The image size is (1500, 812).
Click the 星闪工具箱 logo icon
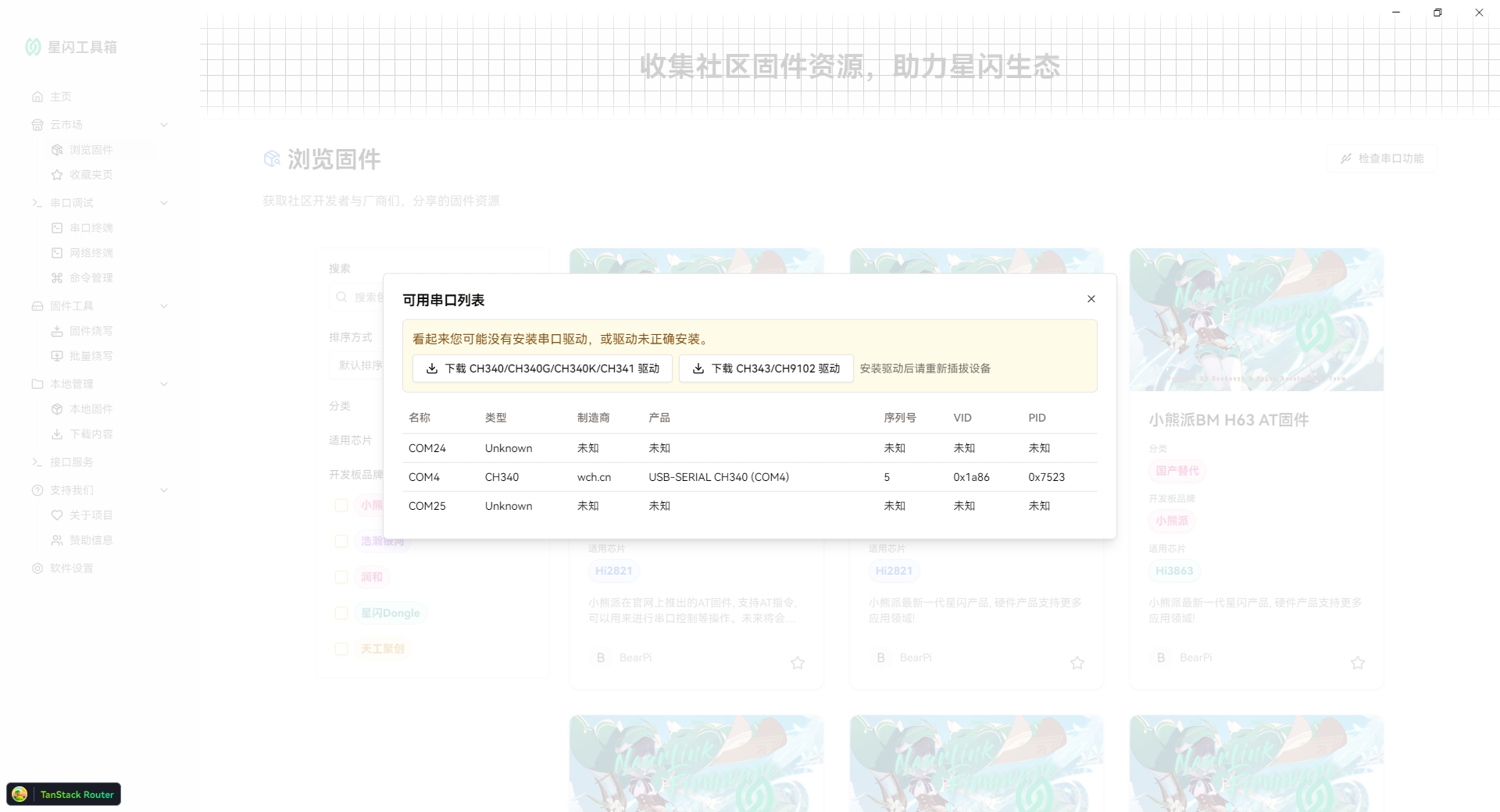pyautogui.click(x=33, y=47)
